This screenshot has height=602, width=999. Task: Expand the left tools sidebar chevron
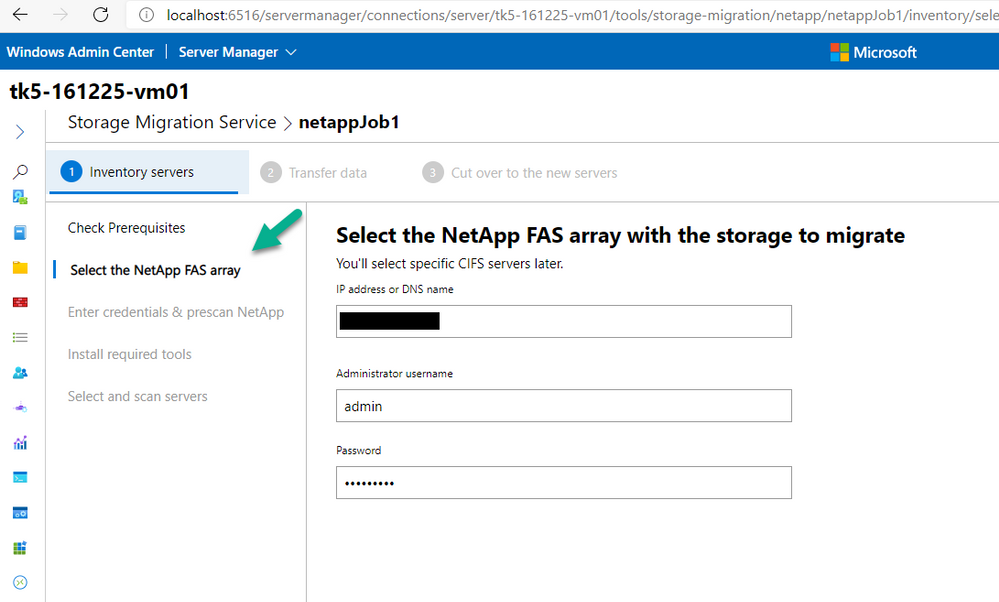pyautogui.click(x=20, y=132)
